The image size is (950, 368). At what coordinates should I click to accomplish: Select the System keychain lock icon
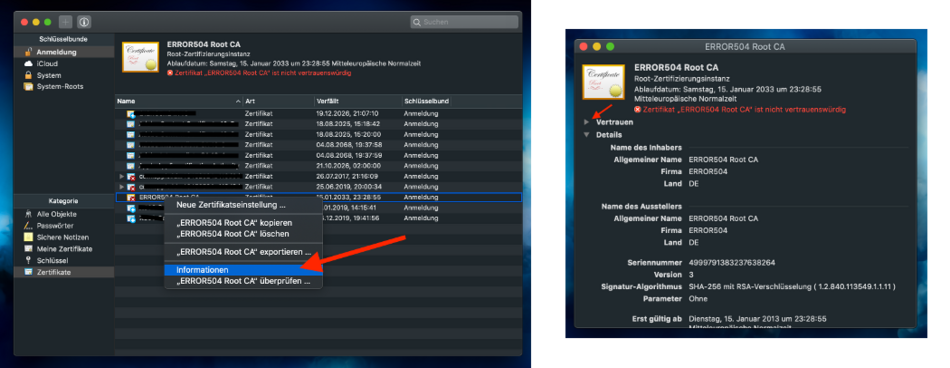coord(28,75)
